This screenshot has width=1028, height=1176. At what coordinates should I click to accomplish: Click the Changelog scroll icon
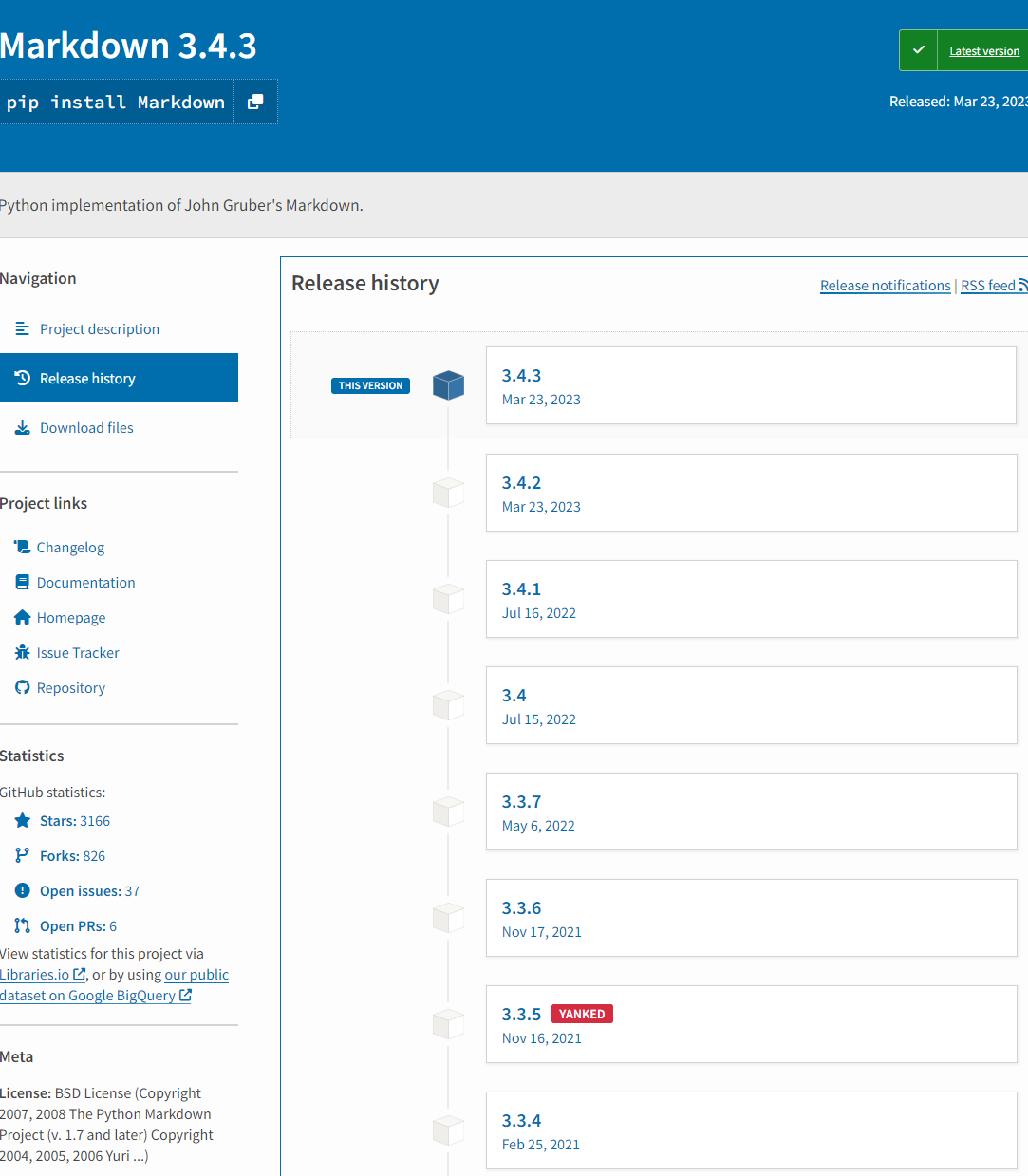(23, 547)
